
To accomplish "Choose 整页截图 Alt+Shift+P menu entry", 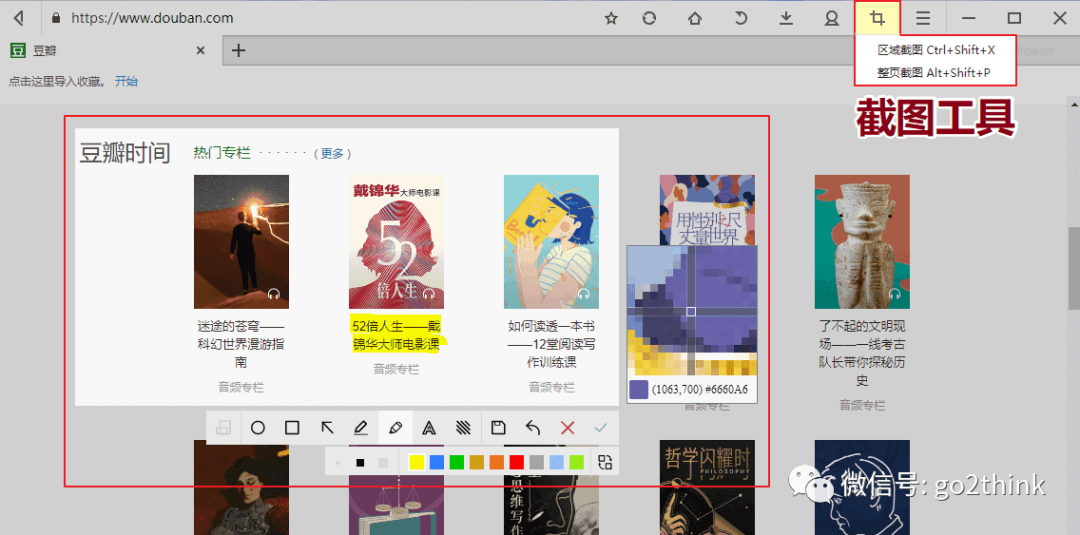I will point(934,72).
